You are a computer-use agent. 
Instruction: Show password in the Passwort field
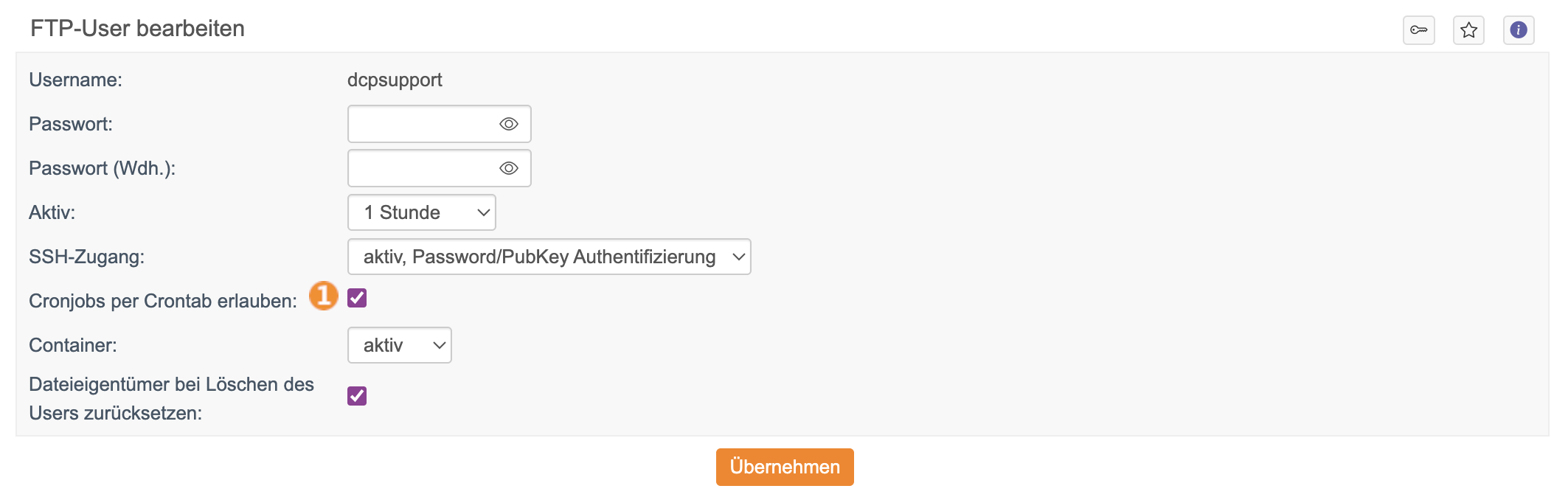(509, 124)
